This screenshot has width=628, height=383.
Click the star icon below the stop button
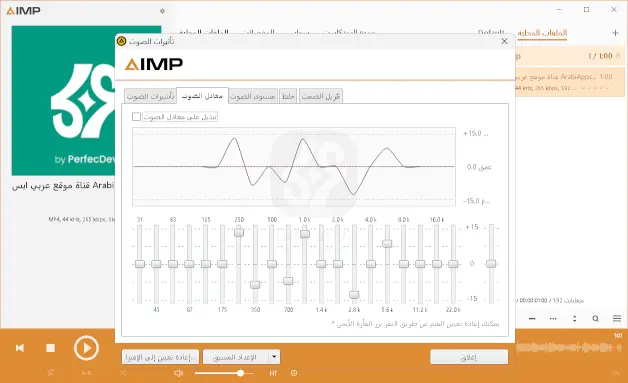(50, 373)
